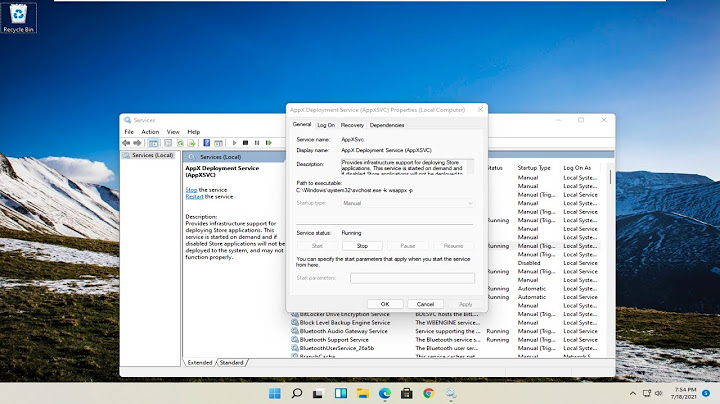Click in the Start parameters field

click(x=412, y=278)
